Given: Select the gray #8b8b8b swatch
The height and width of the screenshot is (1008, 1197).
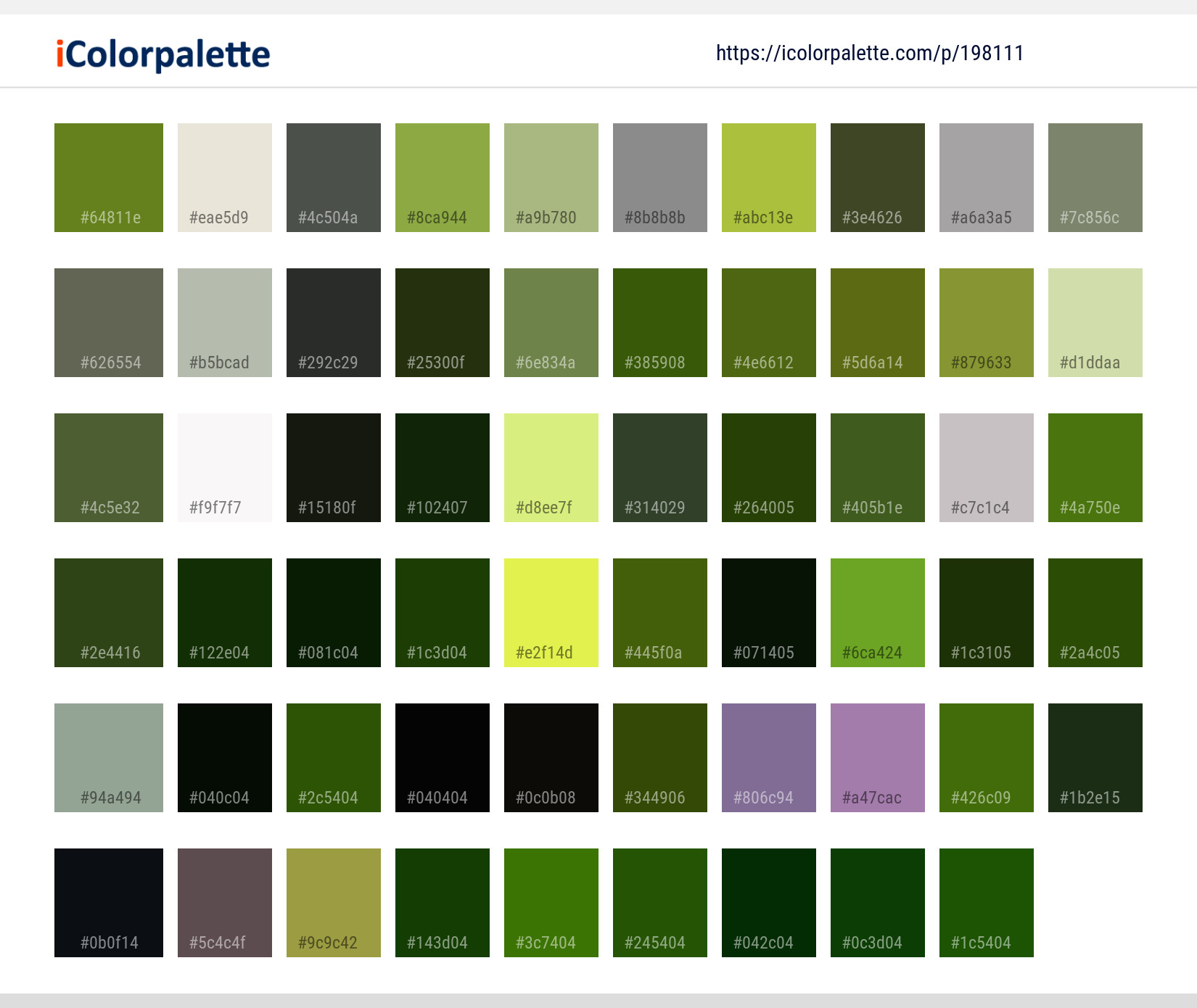Looking at the screenshot, I should (x=660, y=178).
